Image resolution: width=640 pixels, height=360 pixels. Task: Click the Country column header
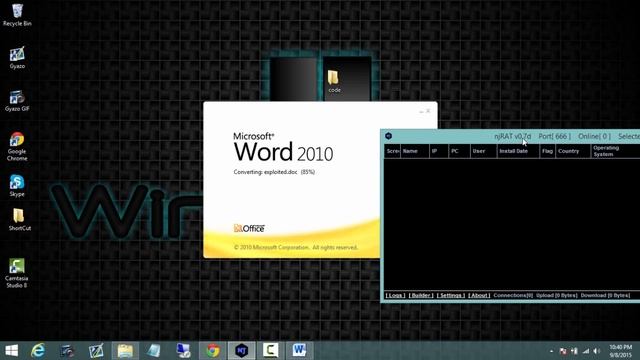tap(573, 151)
